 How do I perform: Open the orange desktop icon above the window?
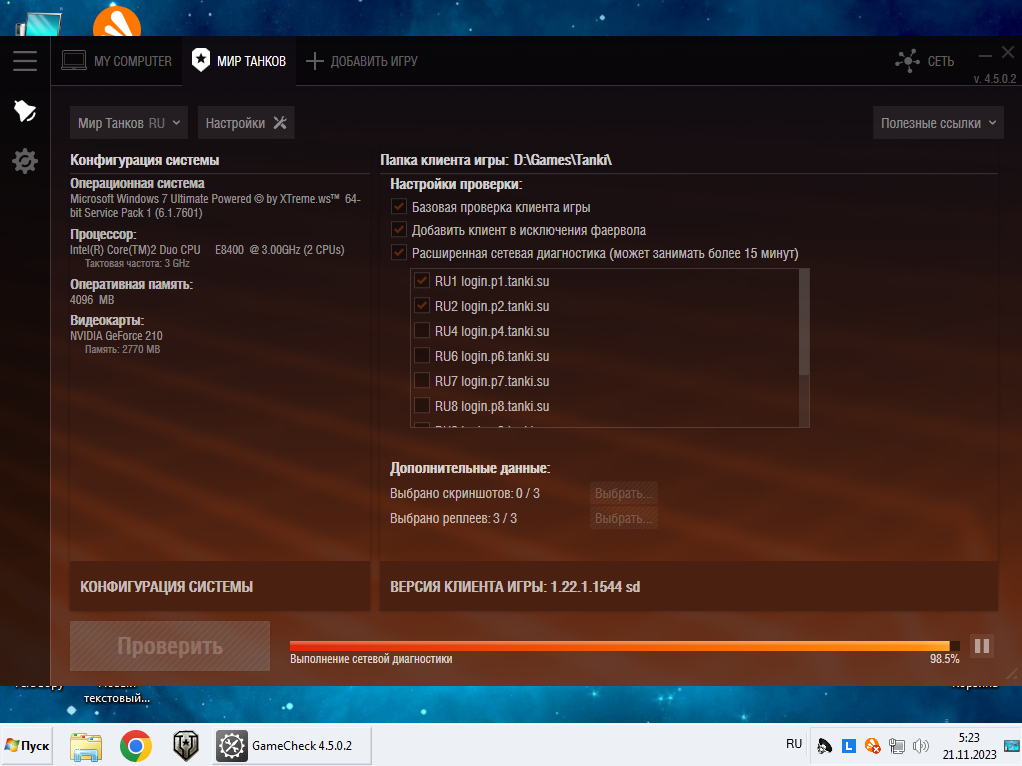click(x=117, y=21)
